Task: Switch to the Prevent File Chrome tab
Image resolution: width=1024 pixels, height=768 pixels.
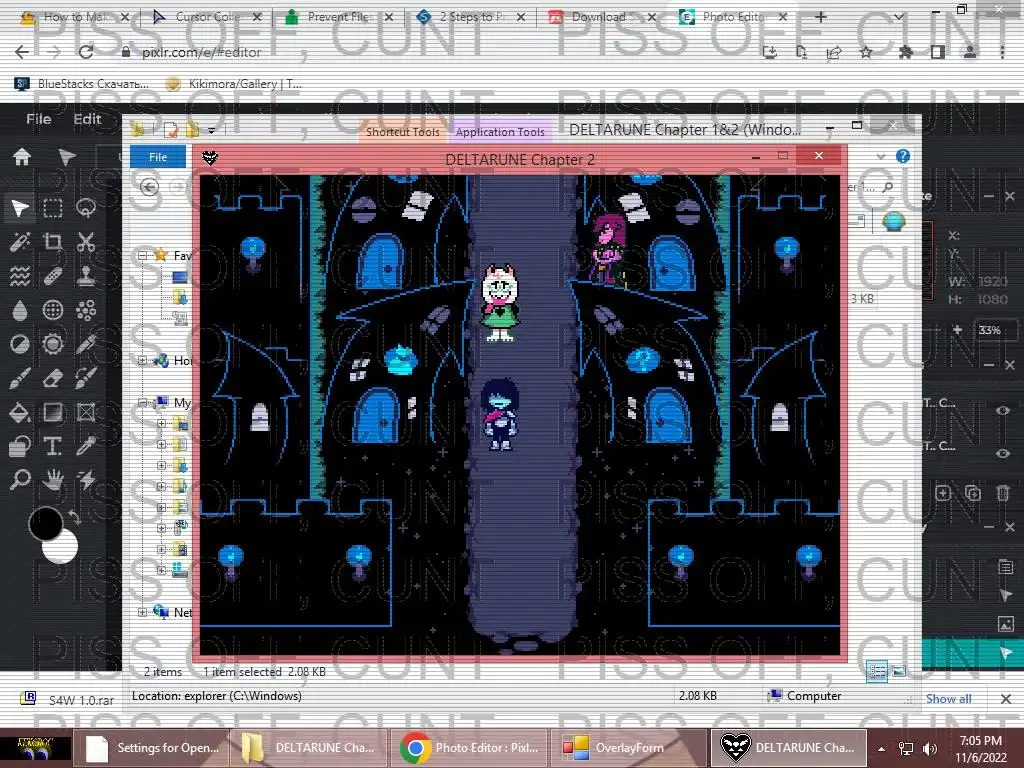Action: click(x=338, y=17)
